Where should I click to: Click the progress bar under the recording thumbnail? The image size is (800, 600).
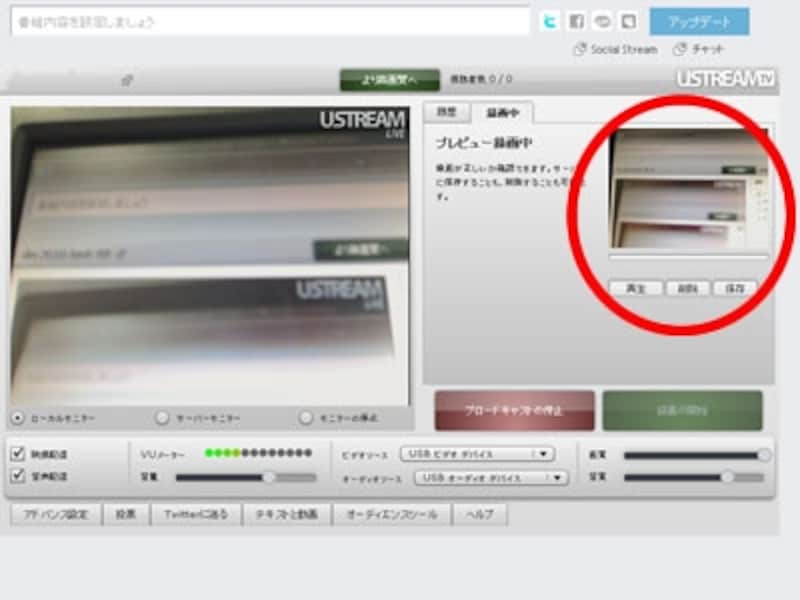(689, 258)
